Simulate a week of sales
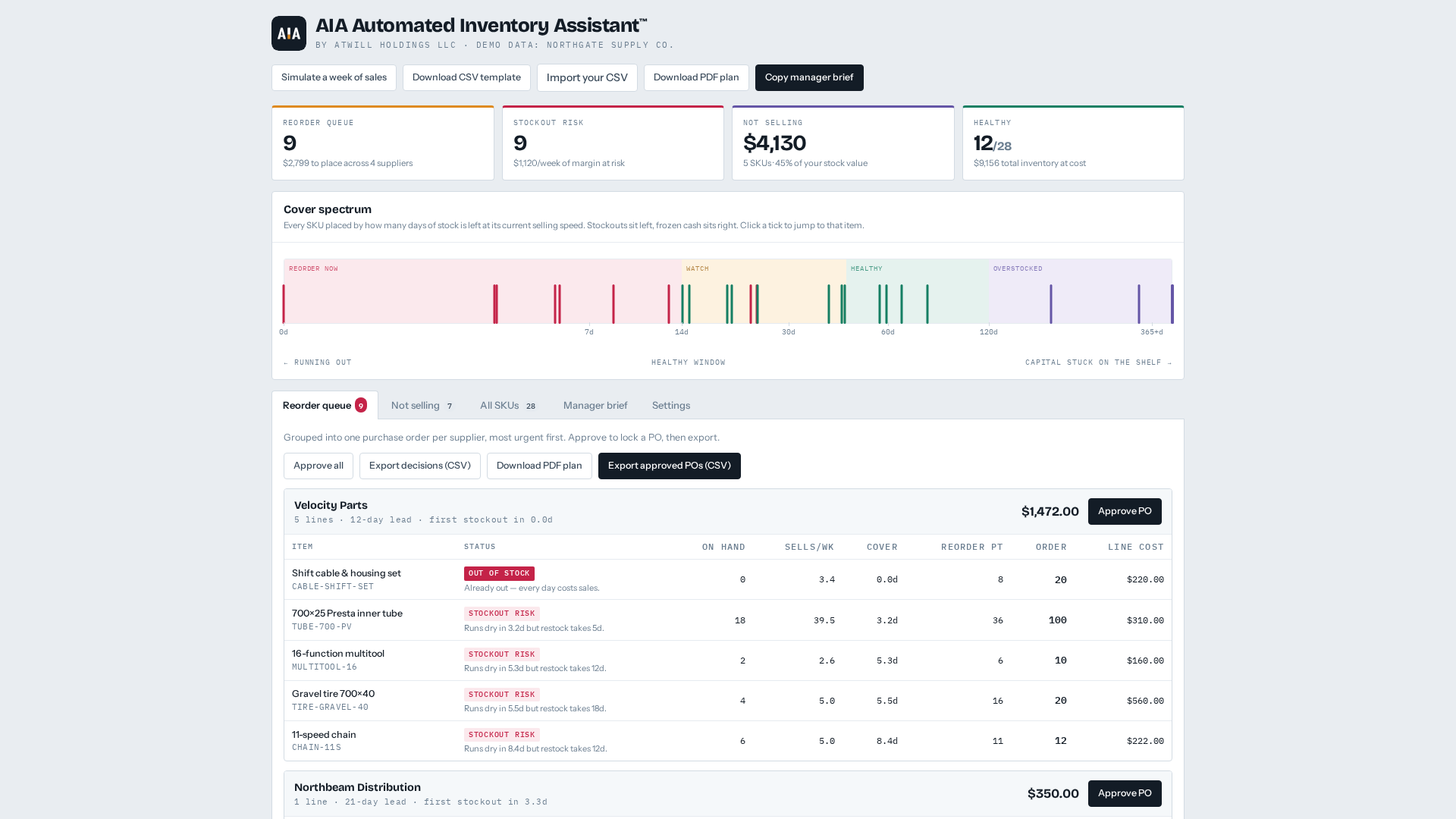Screen dimensions: 1456x819 334,77
